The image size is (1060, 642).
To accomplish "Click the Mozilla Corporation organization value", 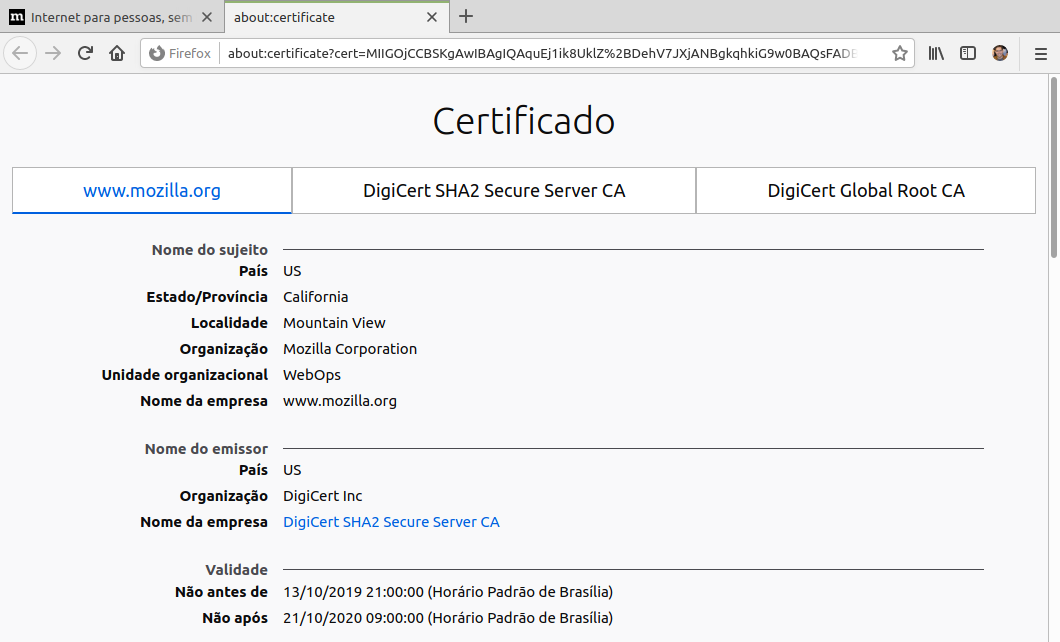I will (x=350, y=349).
